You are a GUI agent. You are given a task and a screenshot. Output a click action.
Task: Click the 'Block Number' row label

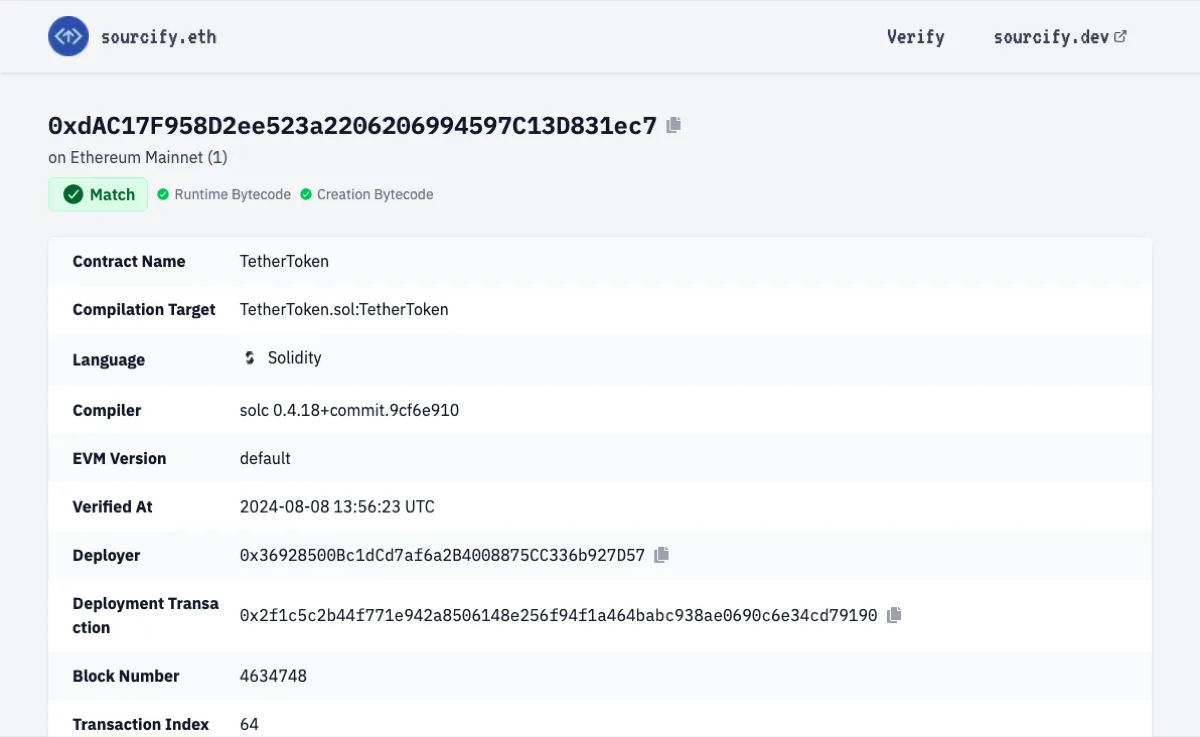click(x=126, y=676)
